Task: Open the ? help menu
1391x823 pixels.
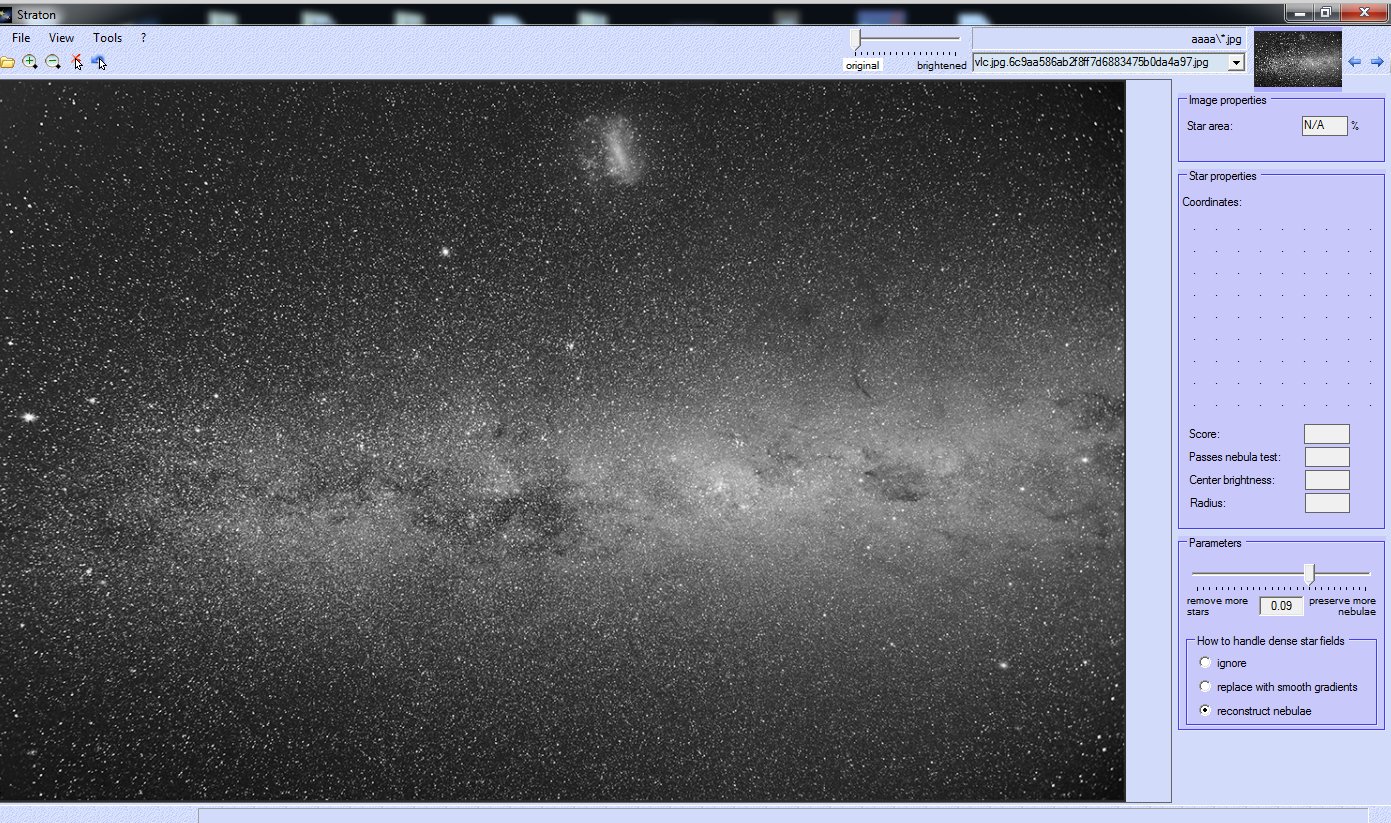Action: click(143, 38)
